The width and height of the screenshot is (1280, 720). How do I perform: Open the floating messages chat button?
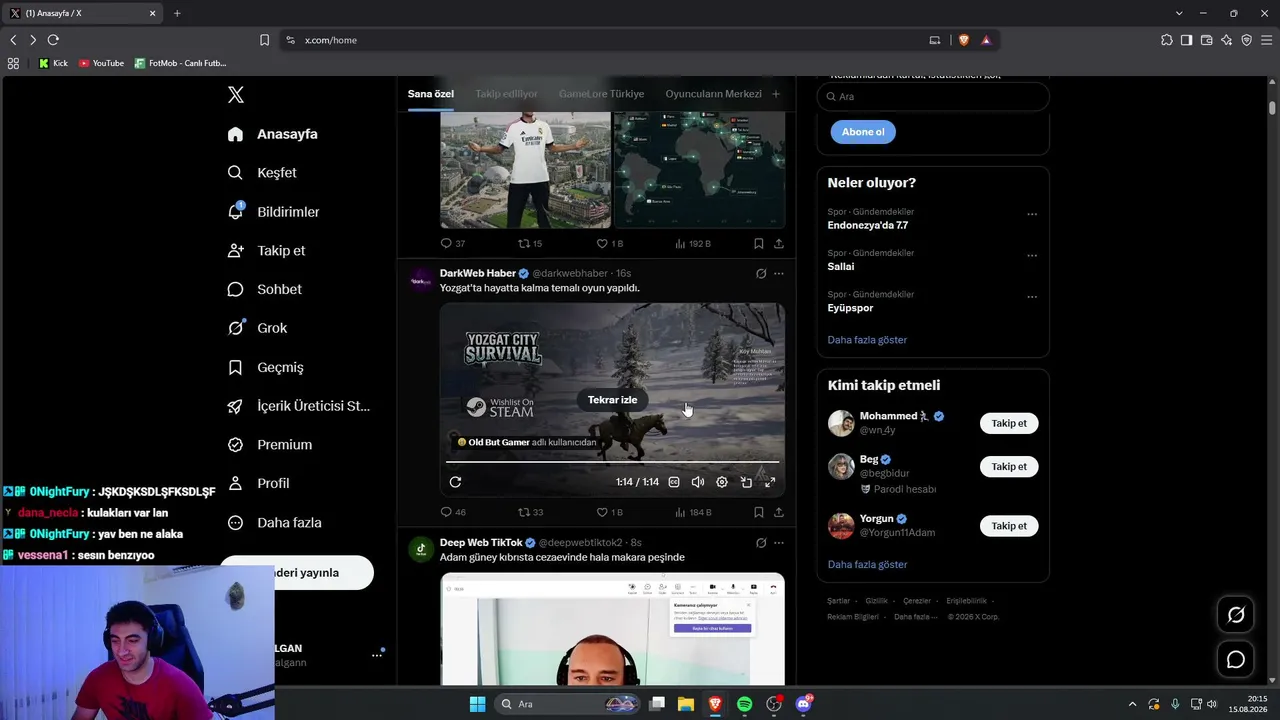(x=1236, y=660)
